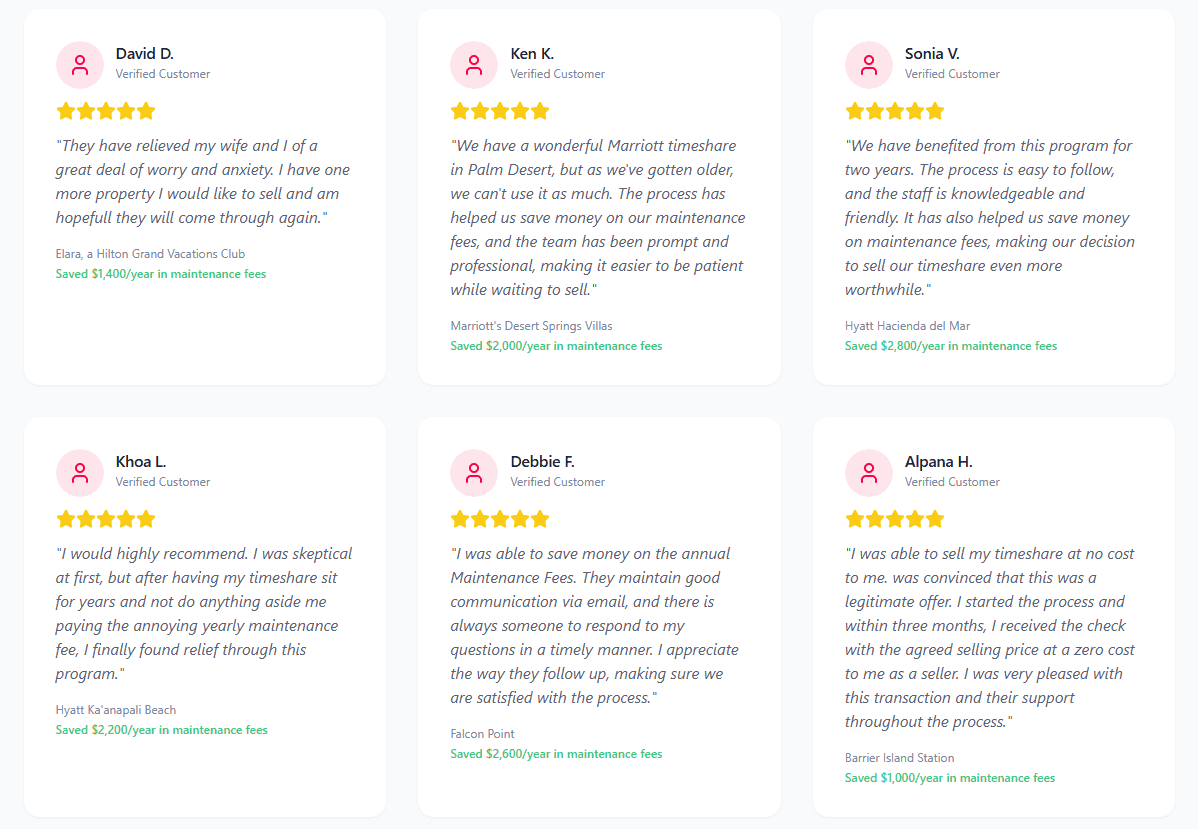This screenshot has height=829, width=1198.
Task: Click Marriott's Desert Springs Villas label
Action: click(531, 326)
